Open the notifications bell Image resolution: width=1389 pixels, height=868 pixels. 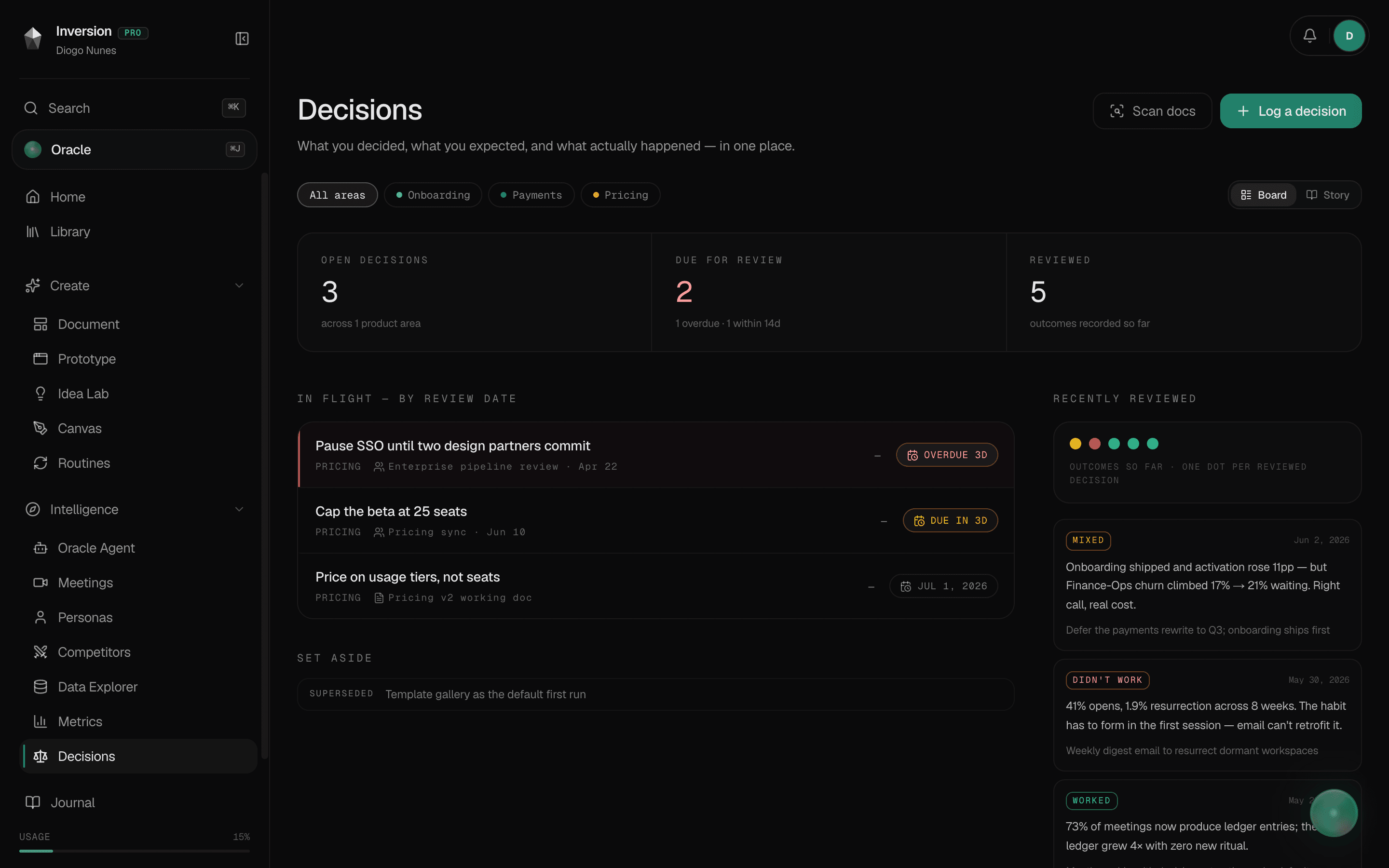[1310, 36]
